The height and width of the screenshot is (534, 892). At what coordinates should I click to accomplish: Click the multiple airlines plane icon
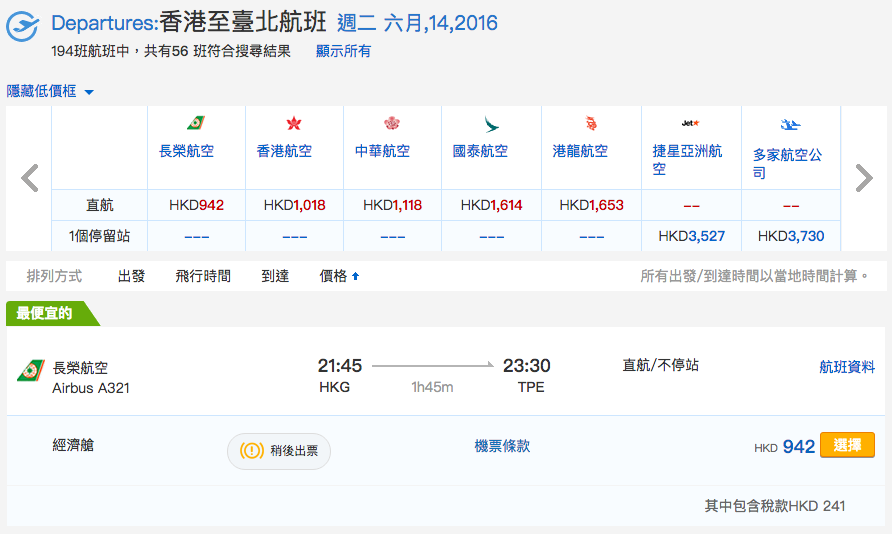790,124
